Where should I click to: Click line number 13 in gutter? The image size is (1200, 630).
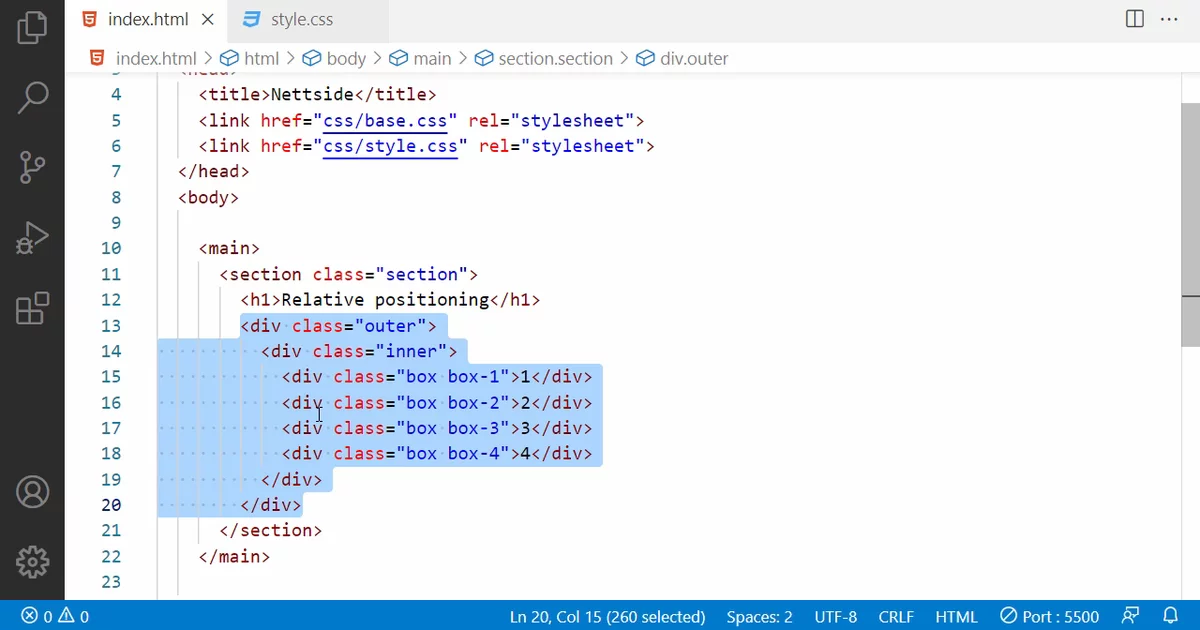point(110,326)
